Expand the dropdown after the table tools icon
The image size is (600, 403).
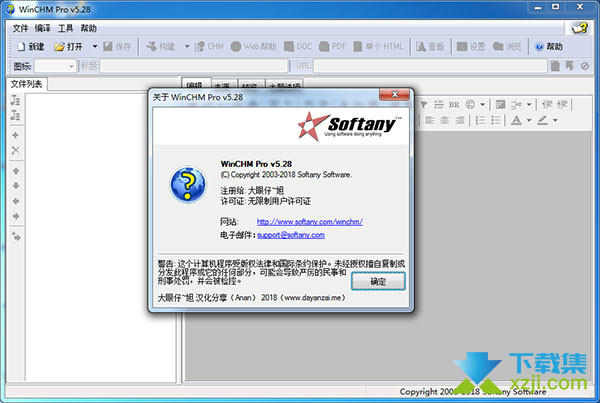[x=529, y=104]
